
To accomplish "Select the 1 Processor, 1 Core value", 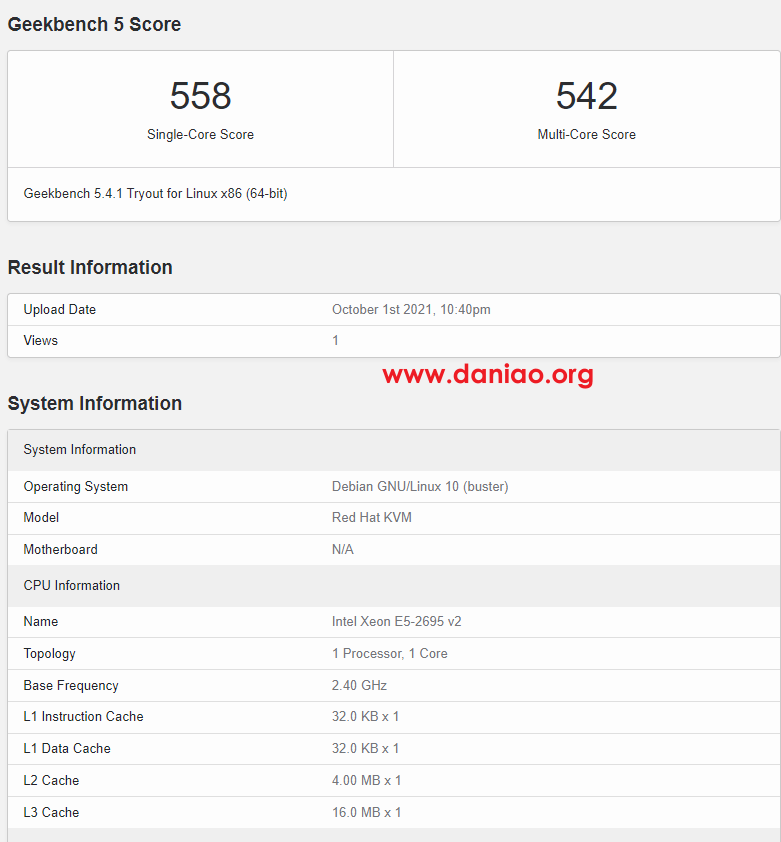I will tap(389, 654).
